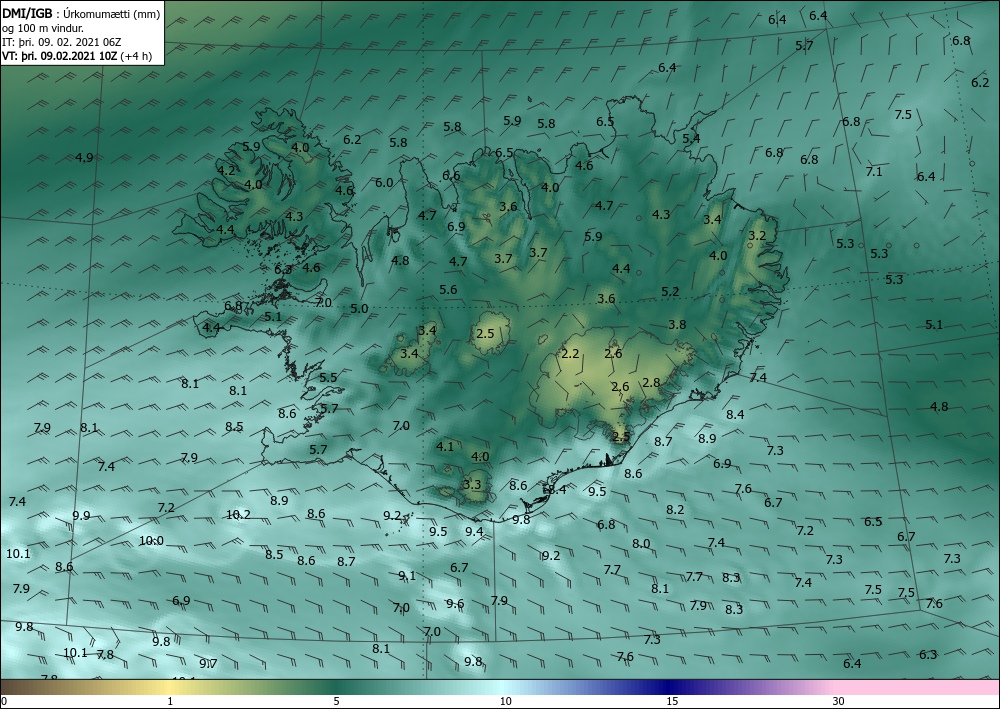This screenshot has width=1000, height=709.
Task: Click the 'VT: þri. 09.02.2021 10Z (+4 h)' line
Action: (77, 56)
